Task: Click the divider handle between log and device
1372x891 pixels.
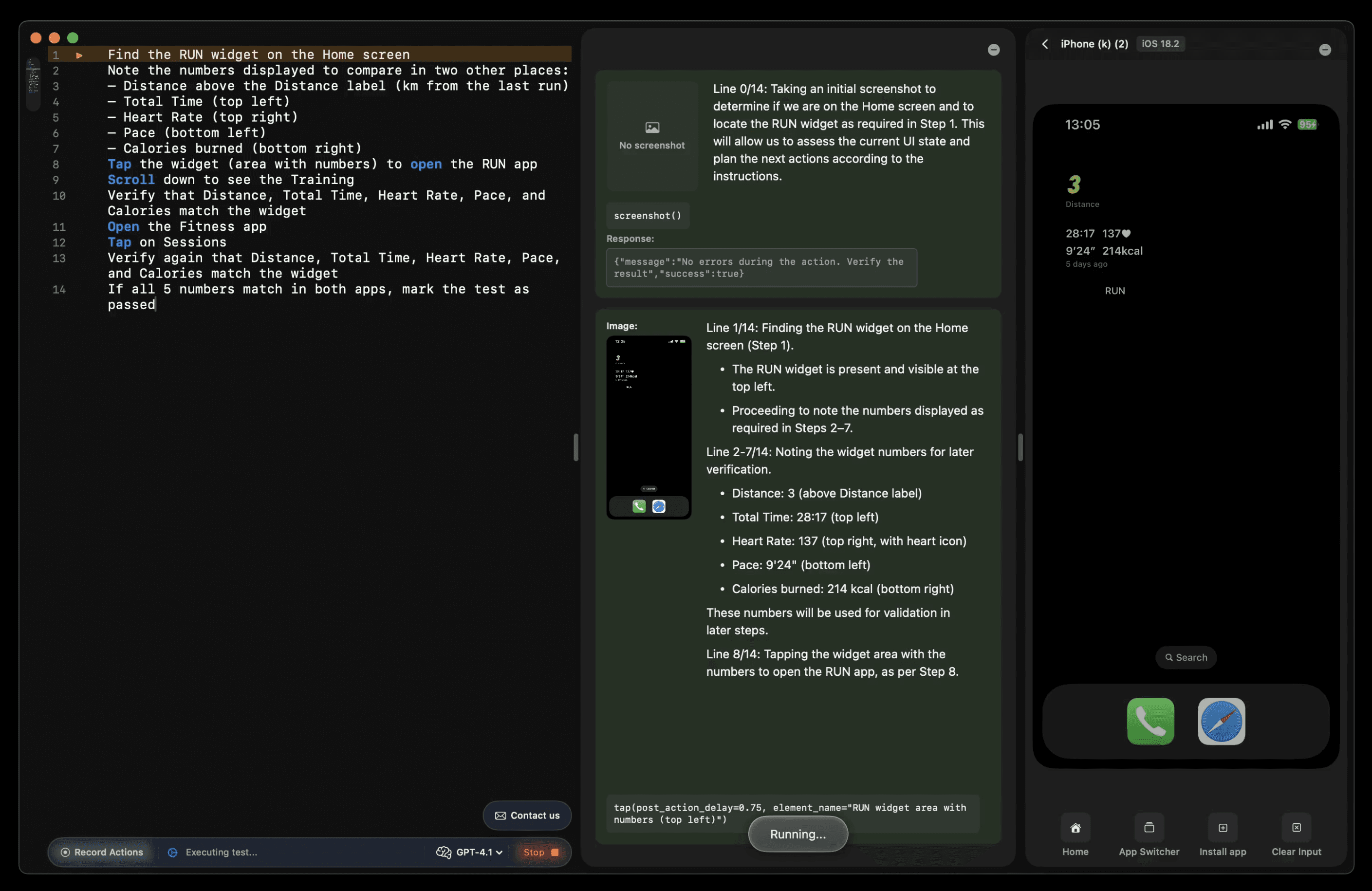Action: coord(1020,447)
